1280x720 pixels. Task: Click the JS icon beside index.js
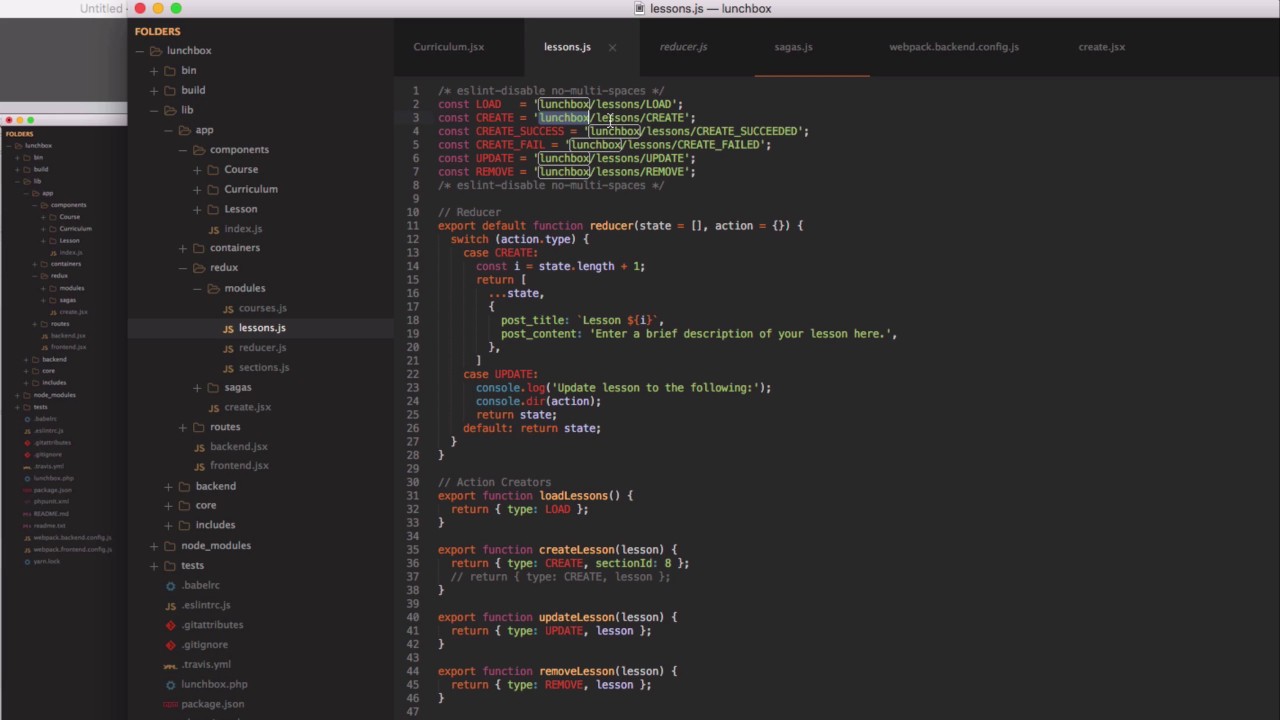pyautogui.click(x=213, y=229)
